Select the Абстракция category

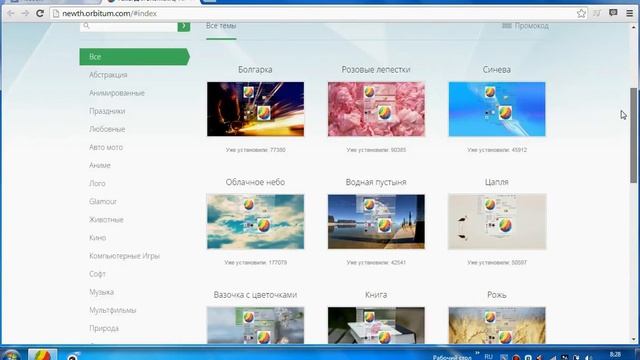click(108, 75)
